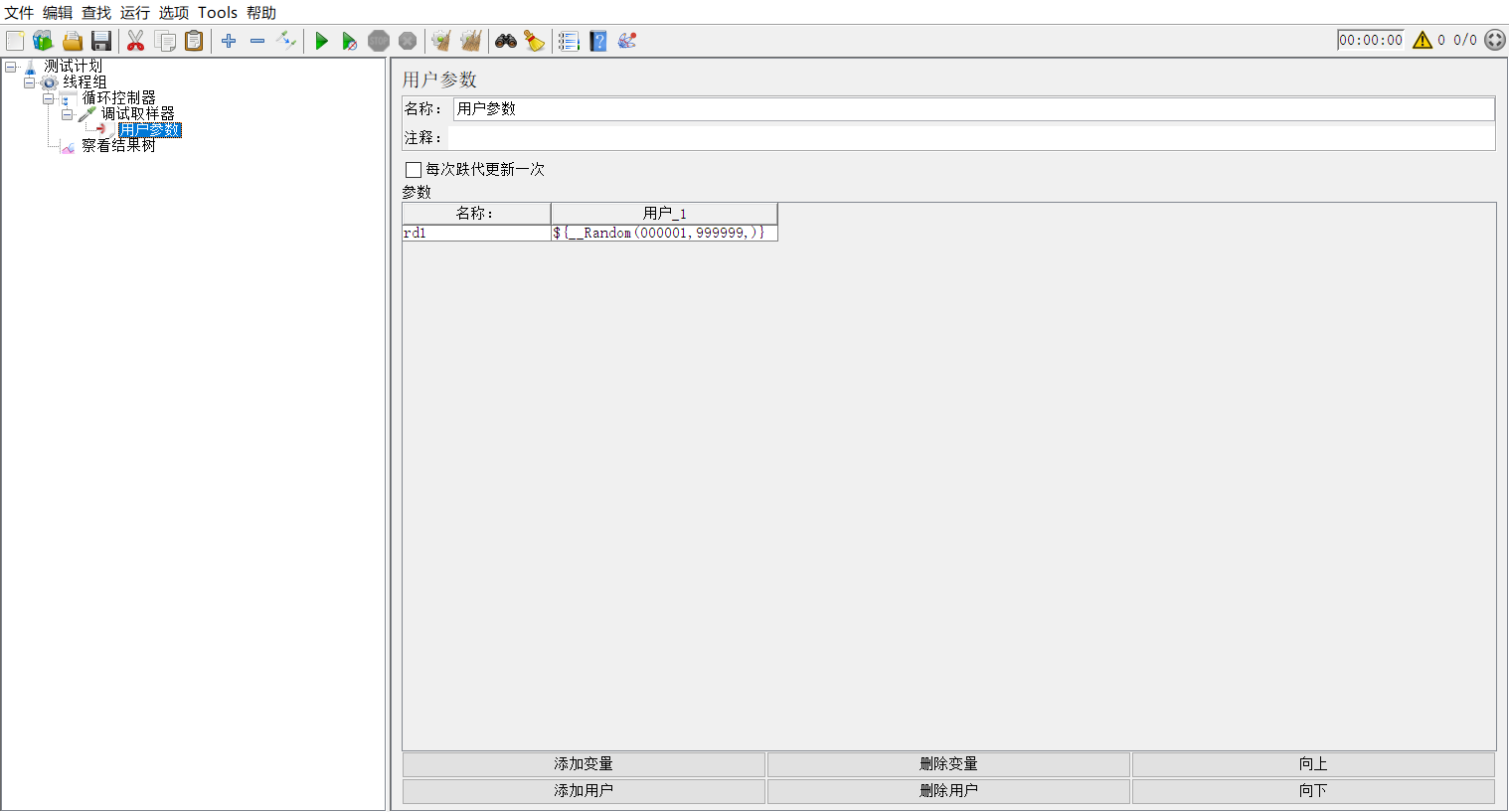Collapse all nodes with minus icon

(x=256, y=41)
